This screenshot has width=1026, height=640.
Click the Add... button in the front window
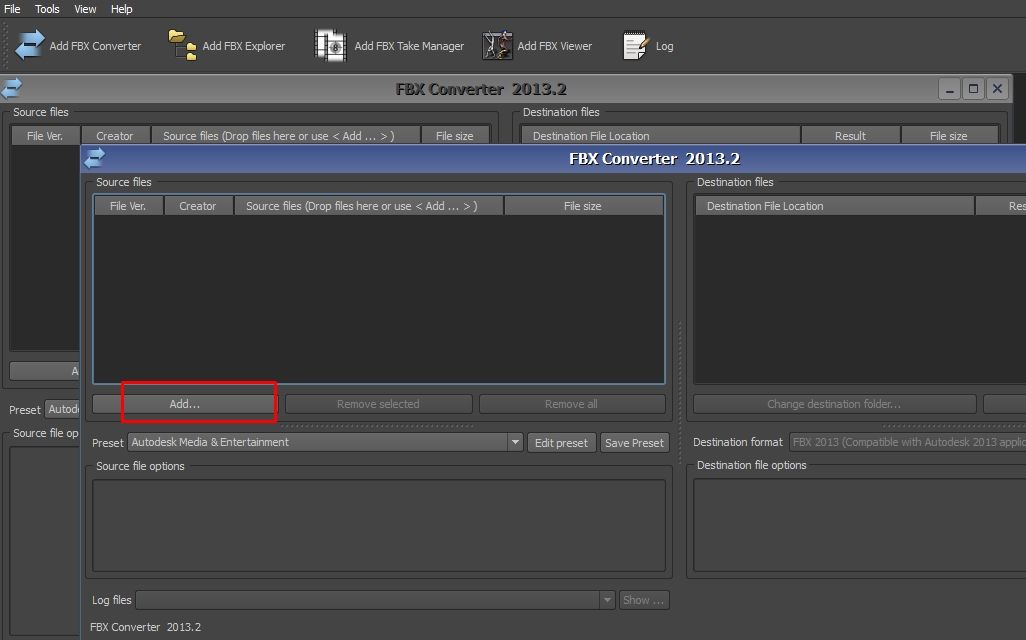[x=185, y=404]
